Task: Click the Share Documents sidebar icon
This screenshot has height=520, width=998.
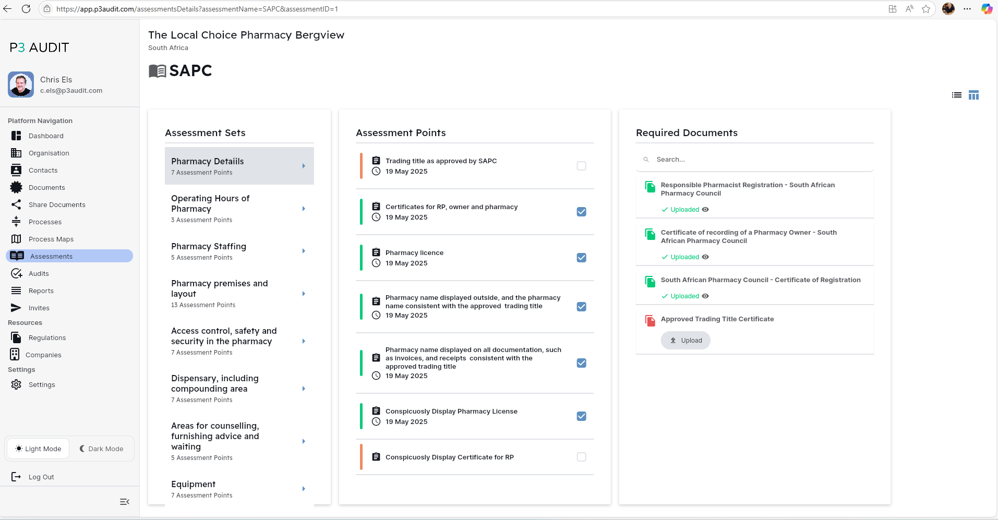Action: (x=16, y=205)
